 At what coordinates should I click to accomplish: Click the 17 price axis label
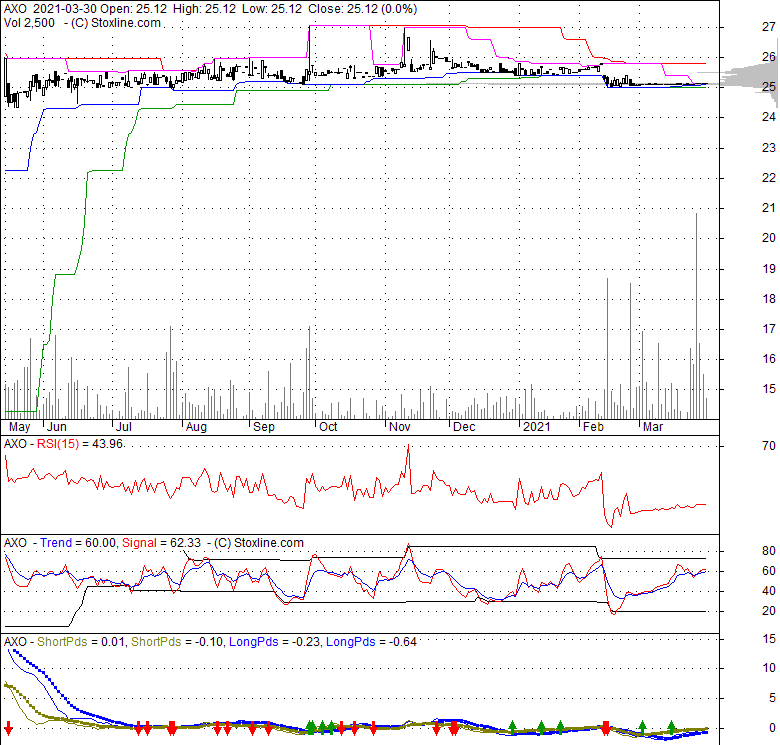pyautogui.click(x=769, y=329)
